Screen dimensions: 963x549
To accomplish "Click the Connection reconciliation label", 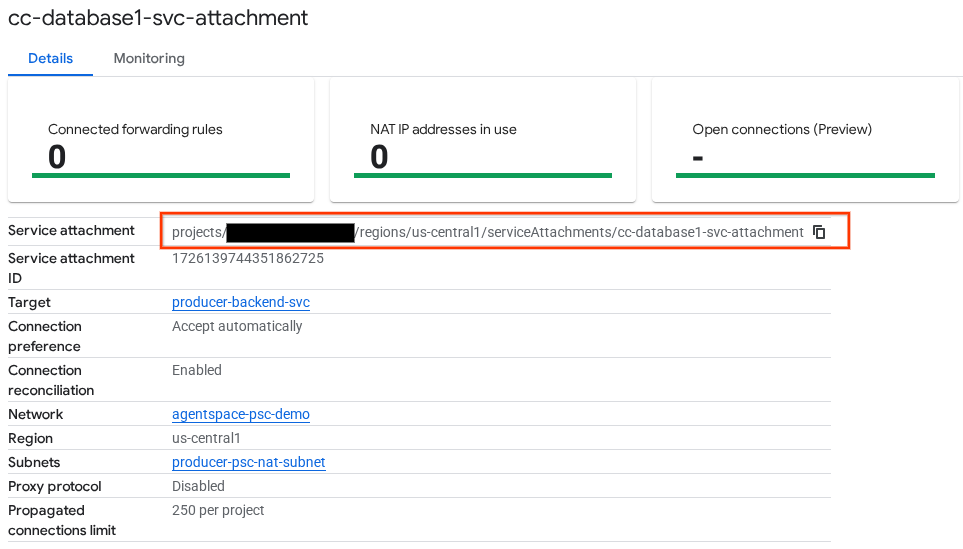I will point(51,380).
